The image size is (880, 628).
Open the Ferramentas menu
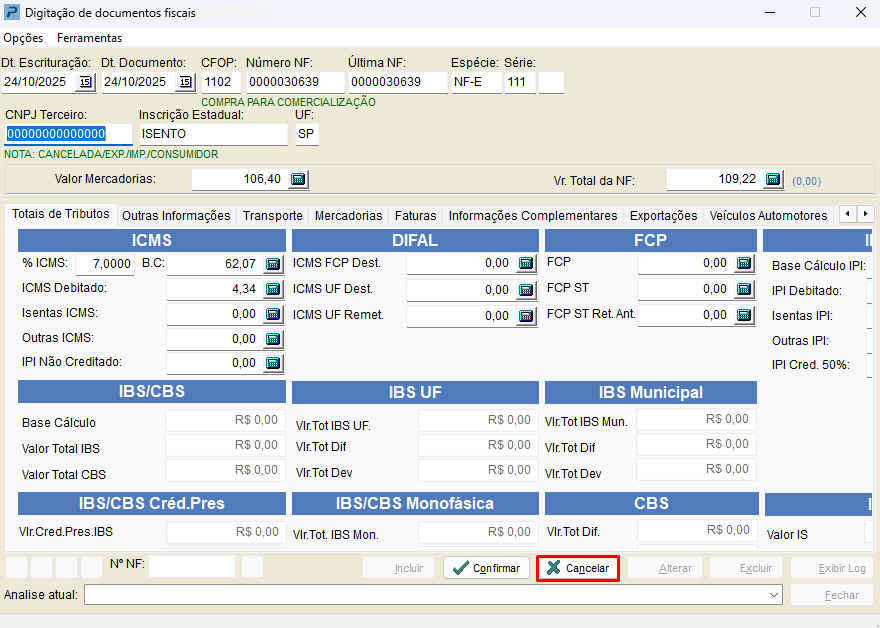(x=89, y=38)
